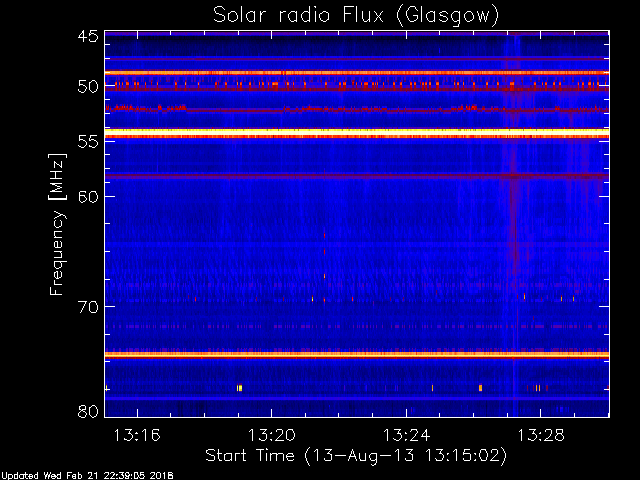Click the bright orange band near 74 MHz
This screenshot has width=640, height=480.
point(357,355)
